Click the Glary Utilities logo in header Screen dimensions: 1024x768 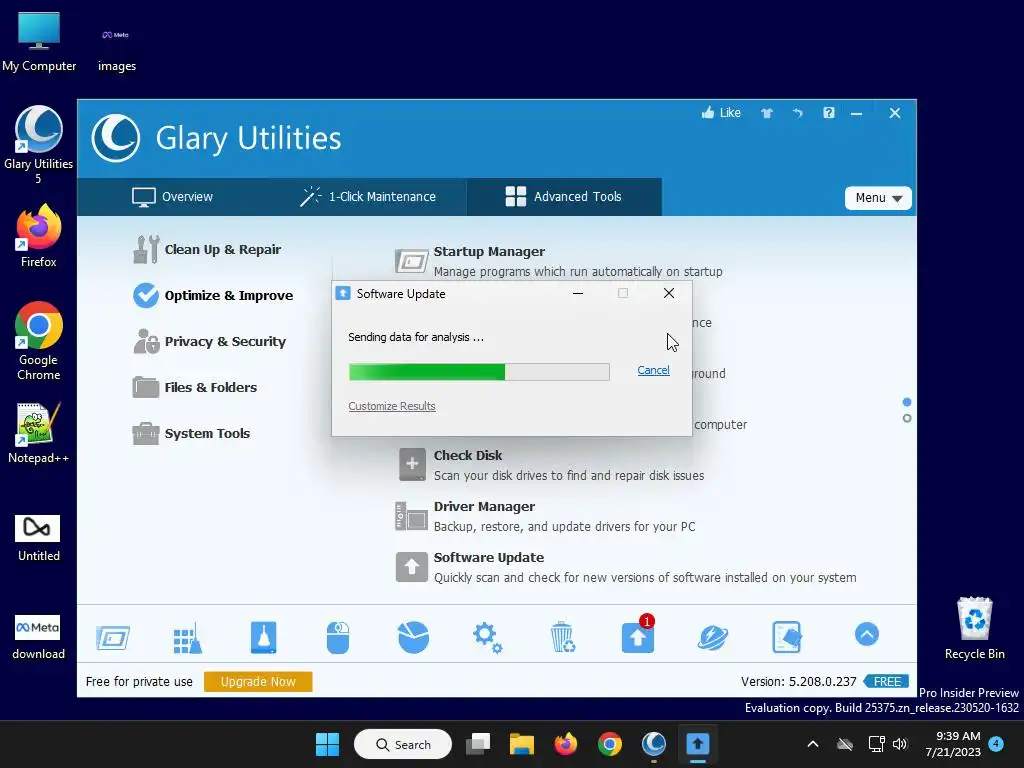click(116, 138)
